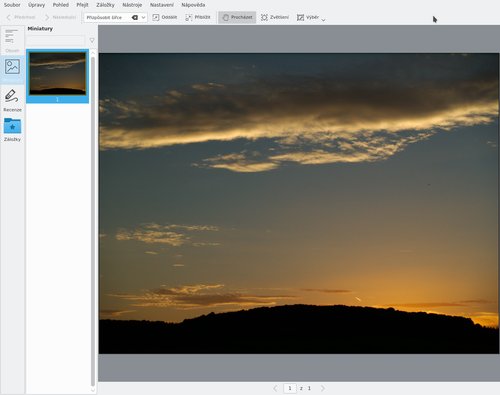Click the thumbnails scrollbar up arrow
This screenshot has width=500, height=395.
pos(93,53)
